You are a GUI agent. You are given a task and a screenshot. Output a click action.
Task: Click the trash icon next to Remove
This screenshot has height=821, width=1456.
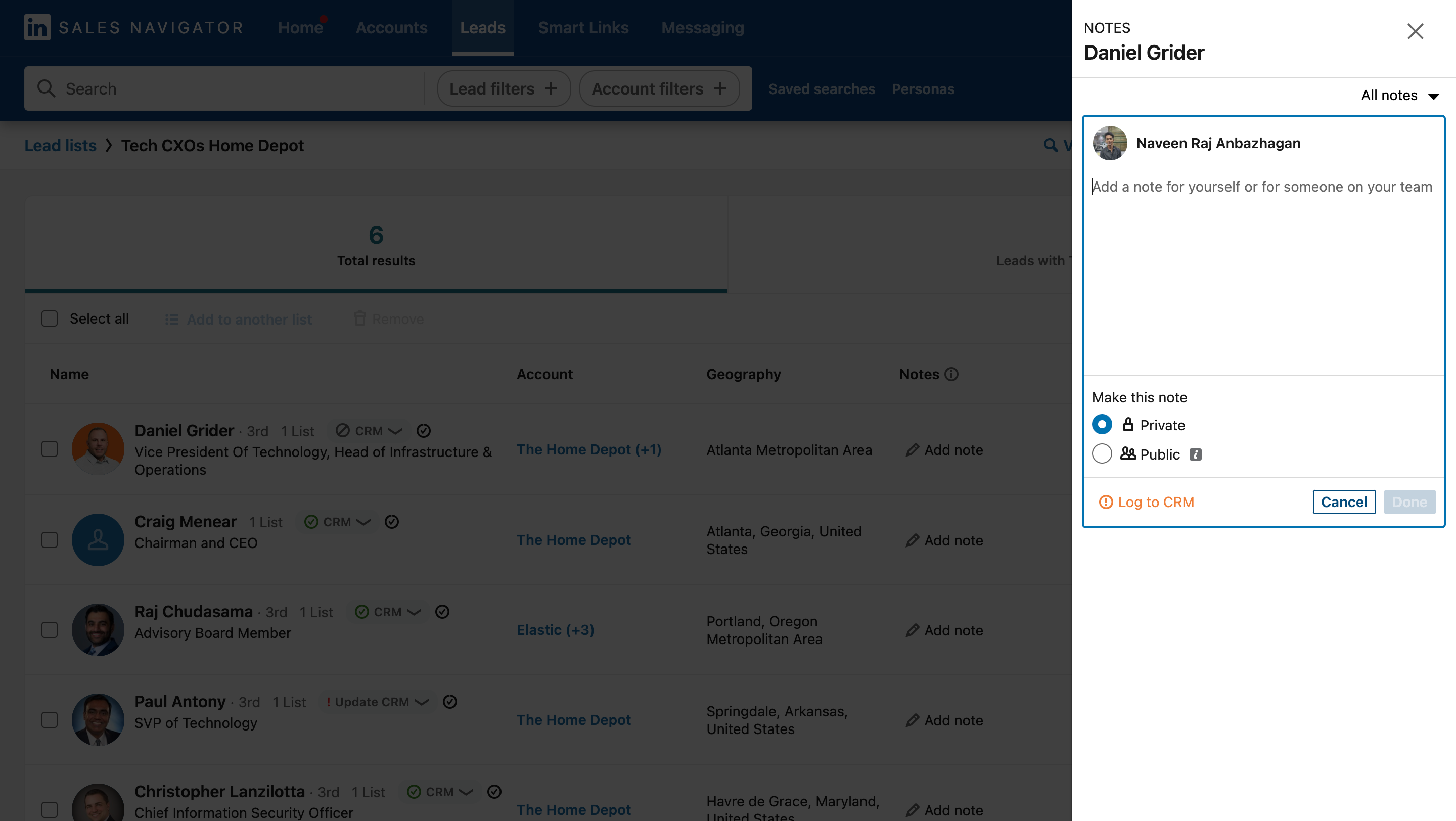(359, 318)
